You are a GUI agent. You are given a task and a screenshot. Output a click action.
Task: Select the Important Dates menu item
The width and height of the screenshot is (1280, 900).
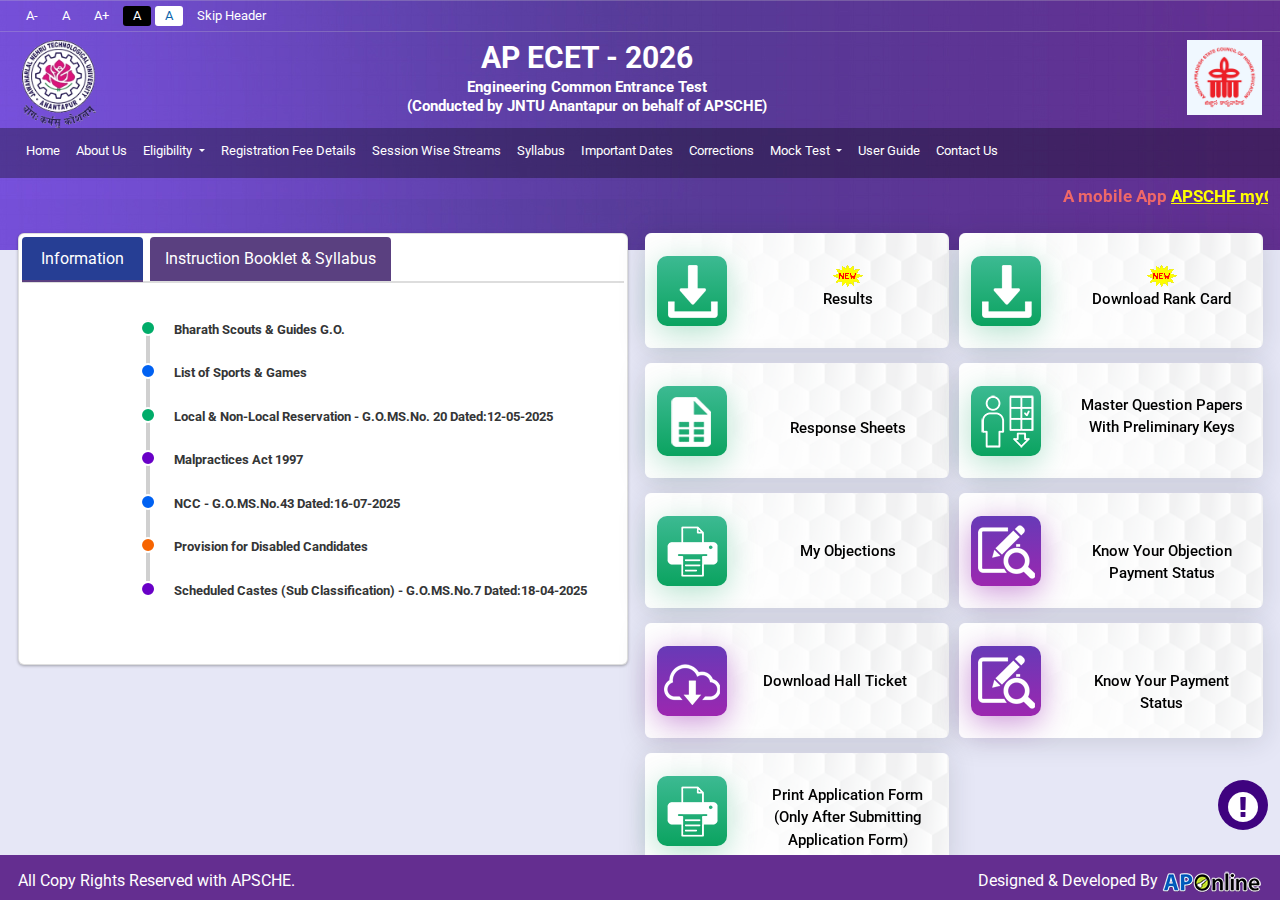(x=627, y=151)
